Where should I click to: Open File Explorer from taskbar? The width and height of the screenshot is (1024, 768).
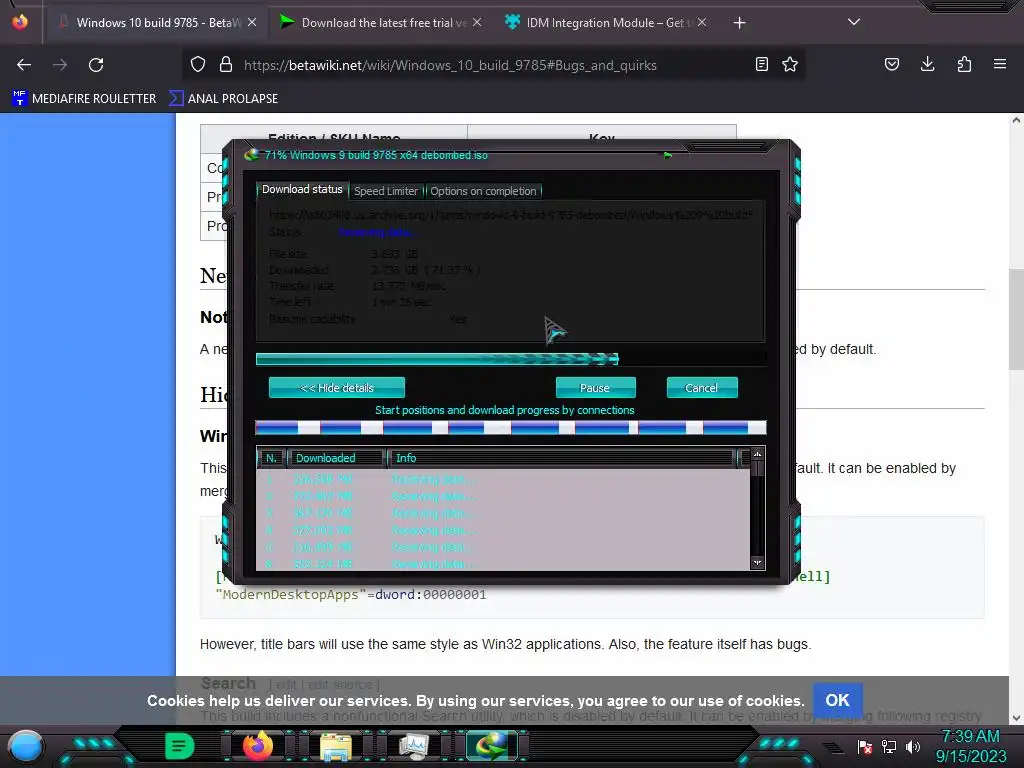point(336,746)
